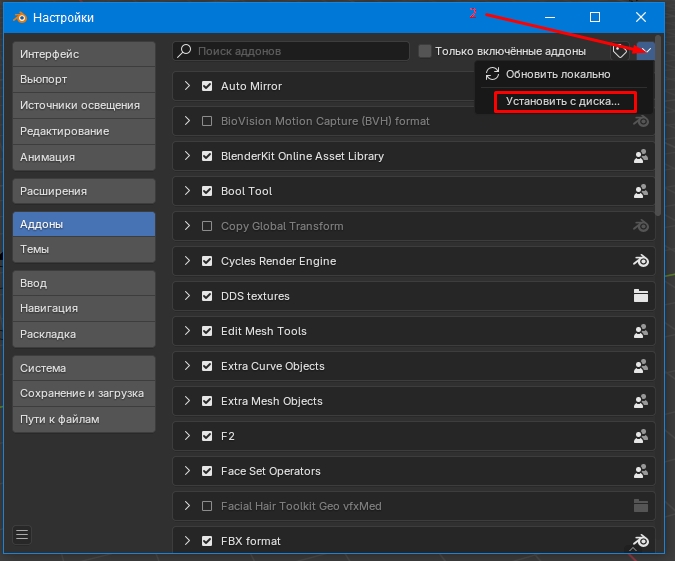
Task: Uncheck Cycles Render Engine addon
Action: pyautogui.click(x=207, y=261)
